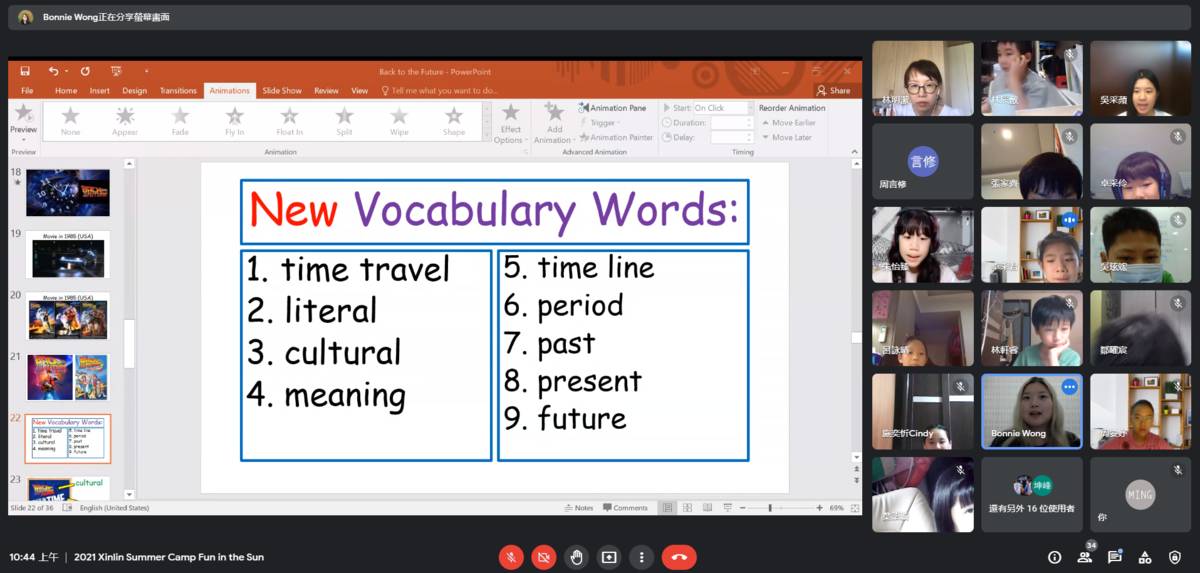The width and height of the screenshot is (1200, 573).
Task: Open the File tab
Action: [x=27, y=90]
